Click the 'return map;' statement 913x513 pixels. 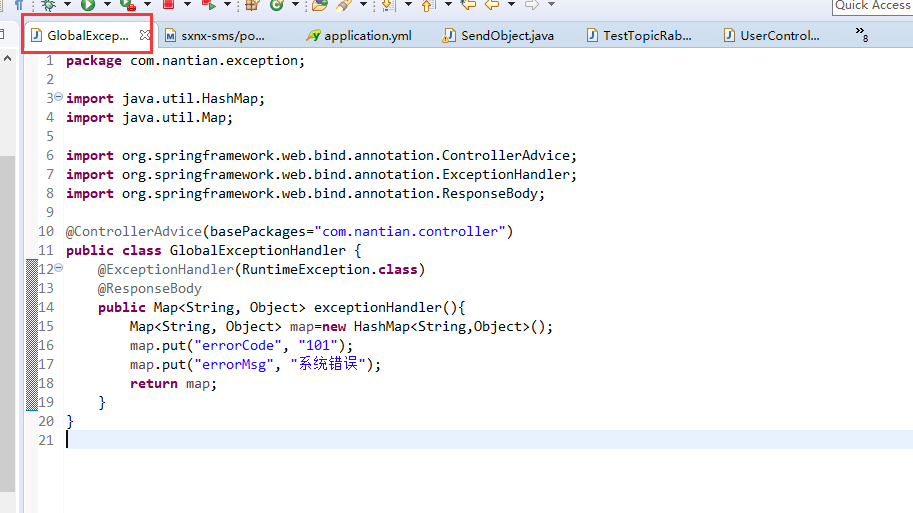tap(173, 384)
